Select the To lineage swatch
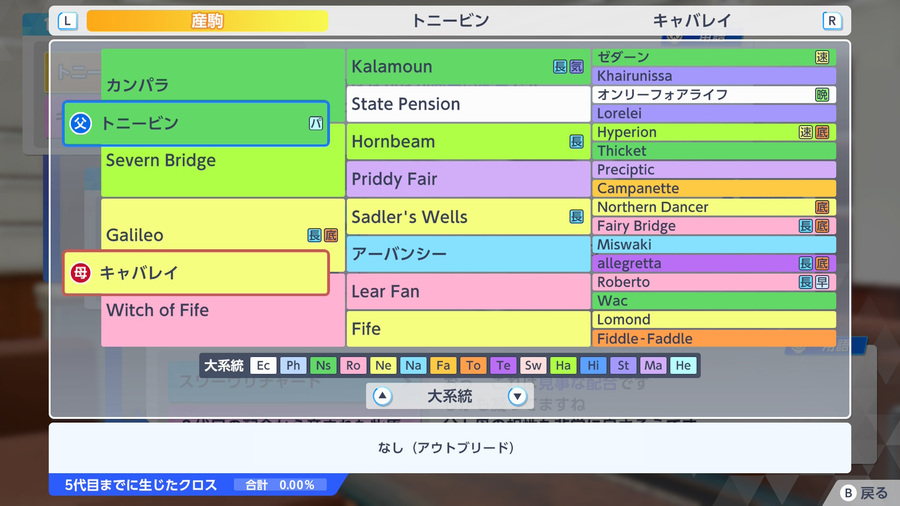The width and height of the screenshot is (900, 506). pyautogui.click(x=473, y=365)
